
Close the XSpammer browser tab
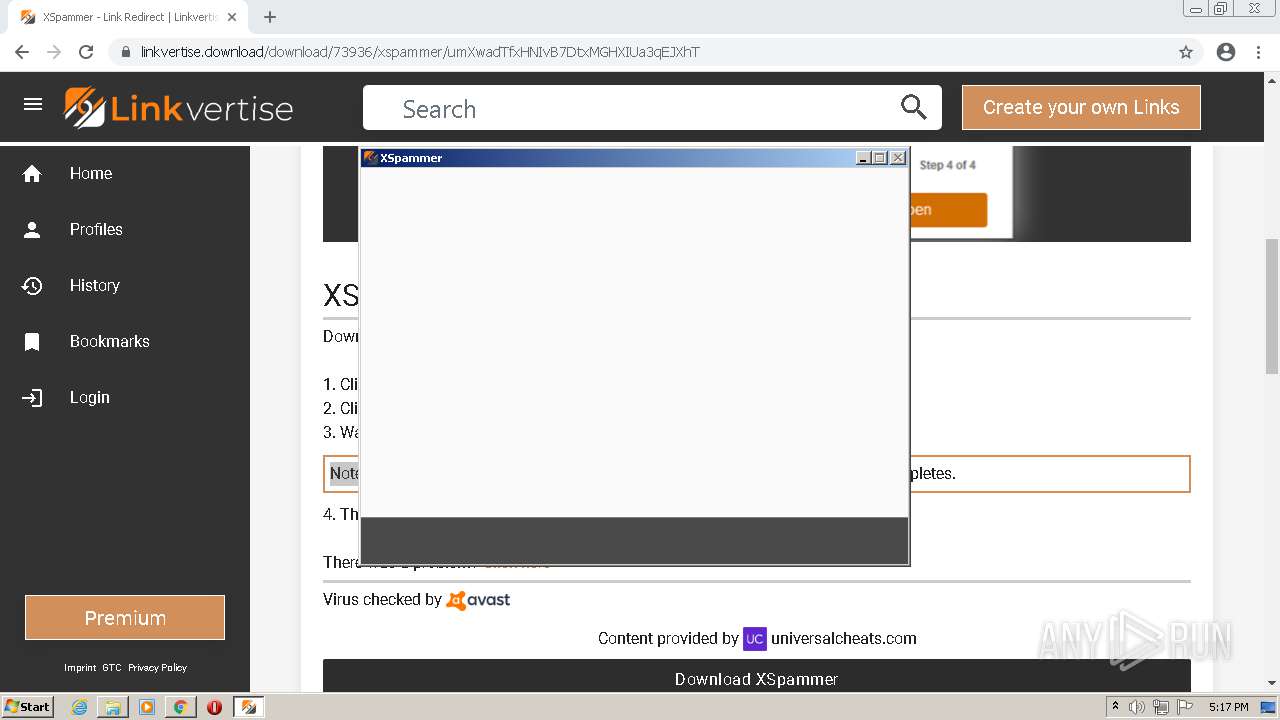[x=232, y=17]
